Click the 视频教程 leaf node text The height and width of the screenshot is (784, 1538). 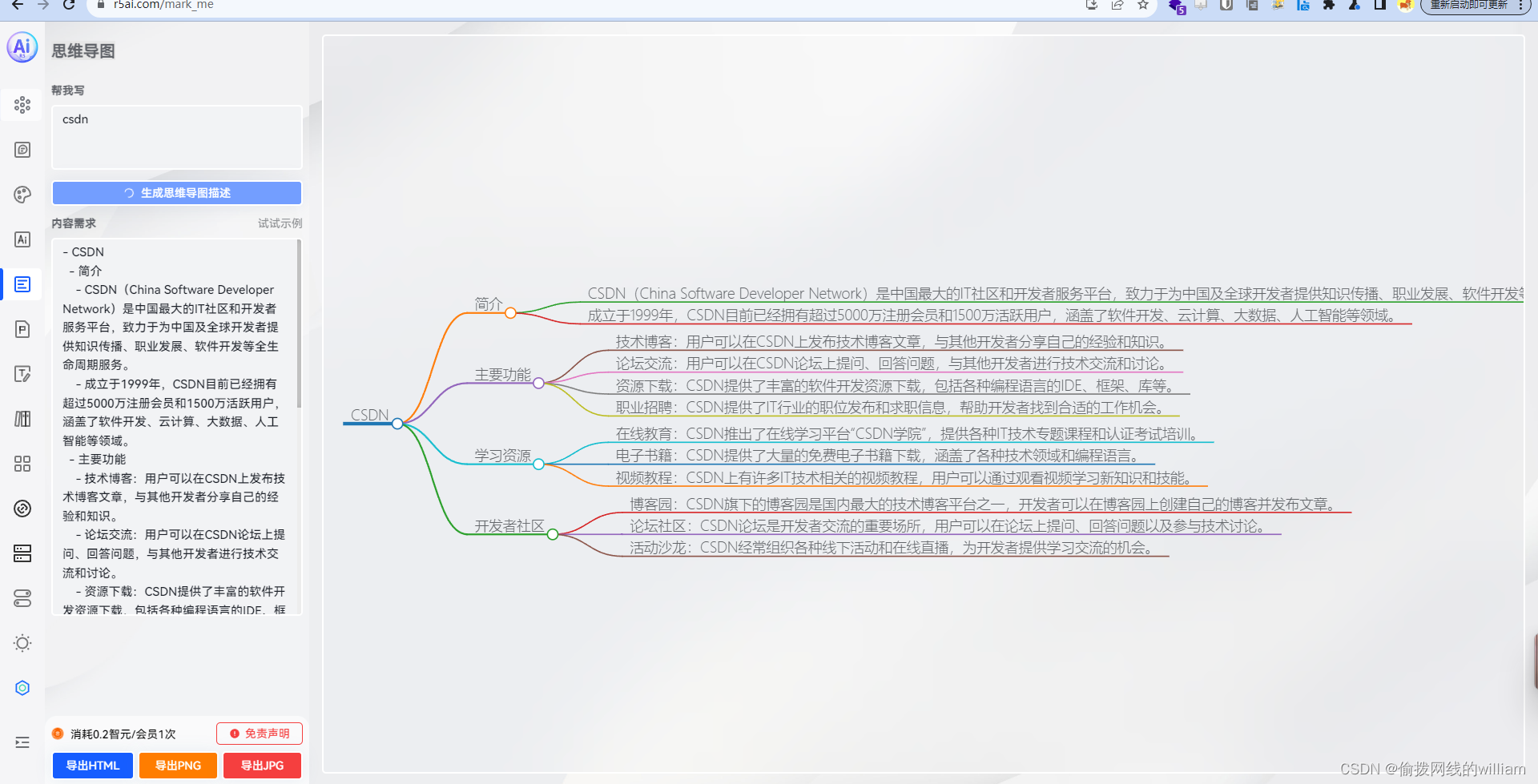[x=905, y=478]
